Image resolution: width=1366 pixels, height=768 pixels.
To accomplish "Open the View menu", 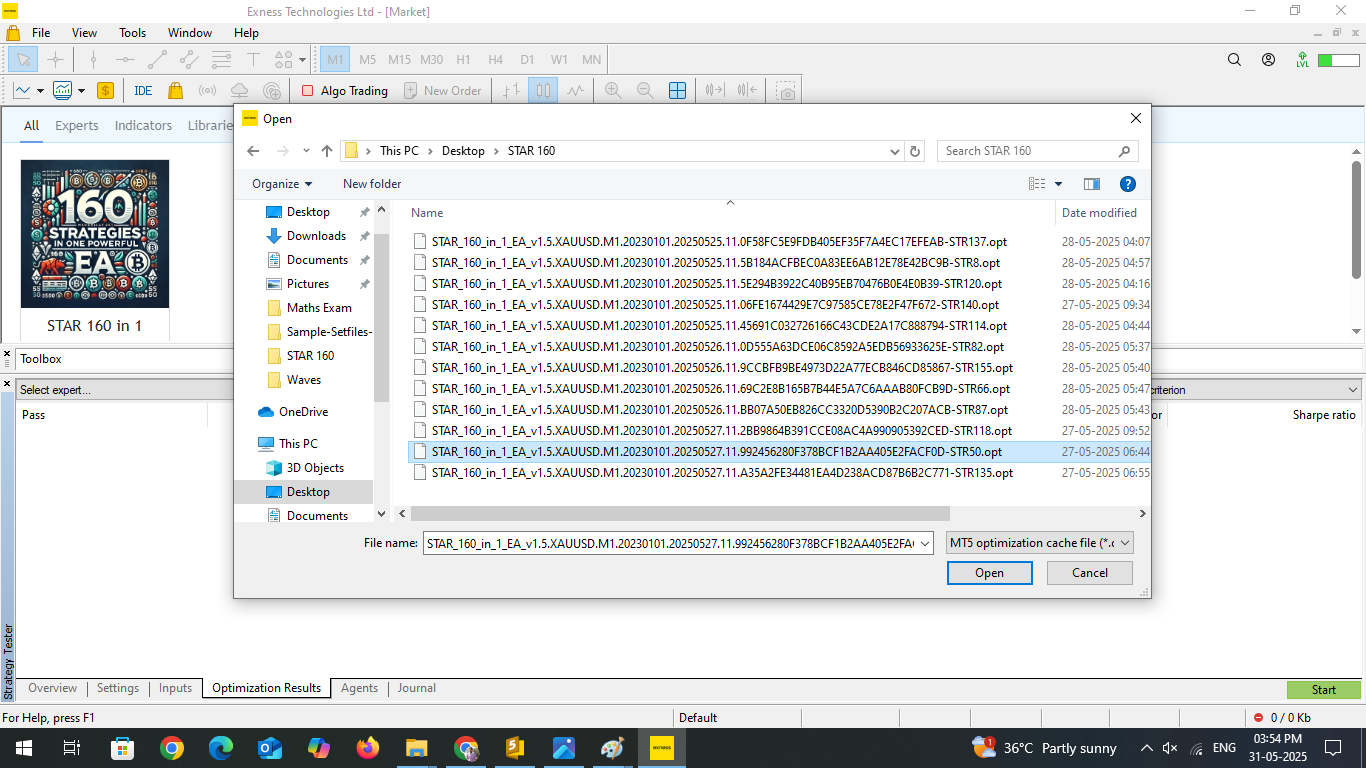I will 85,33.
